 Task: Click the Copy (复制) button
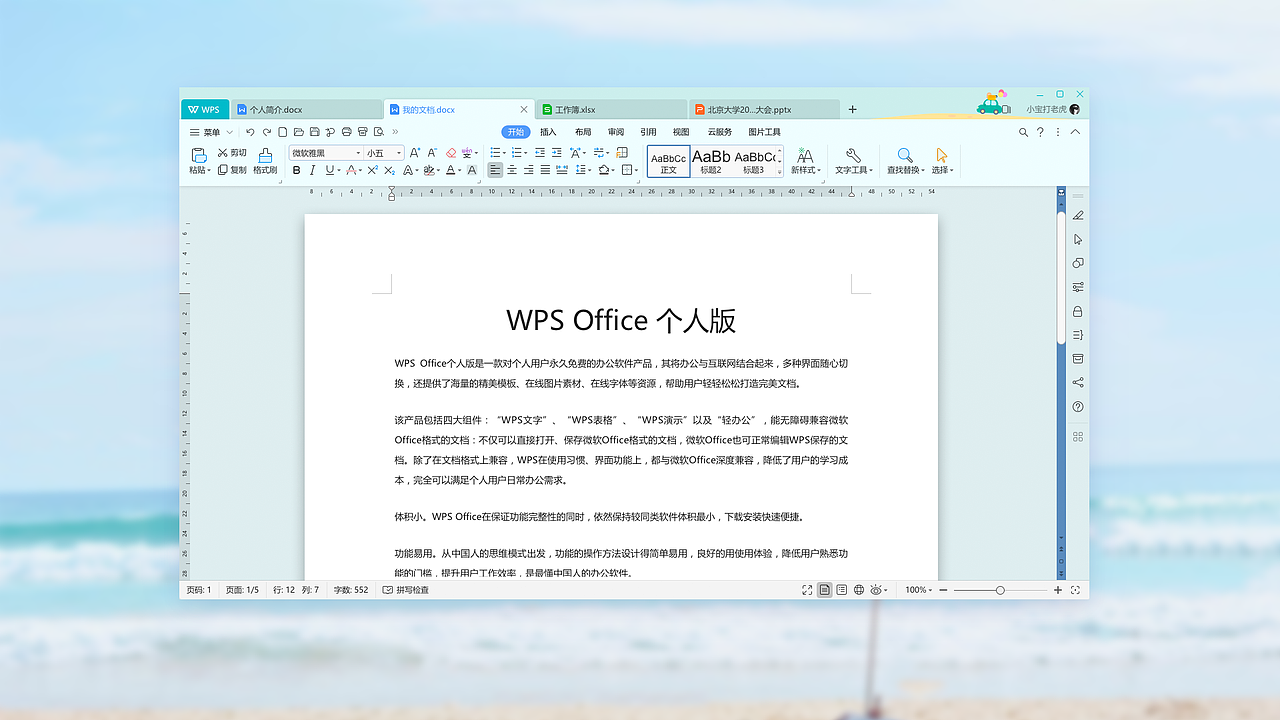pyautogui.click(x=232, y=170)
